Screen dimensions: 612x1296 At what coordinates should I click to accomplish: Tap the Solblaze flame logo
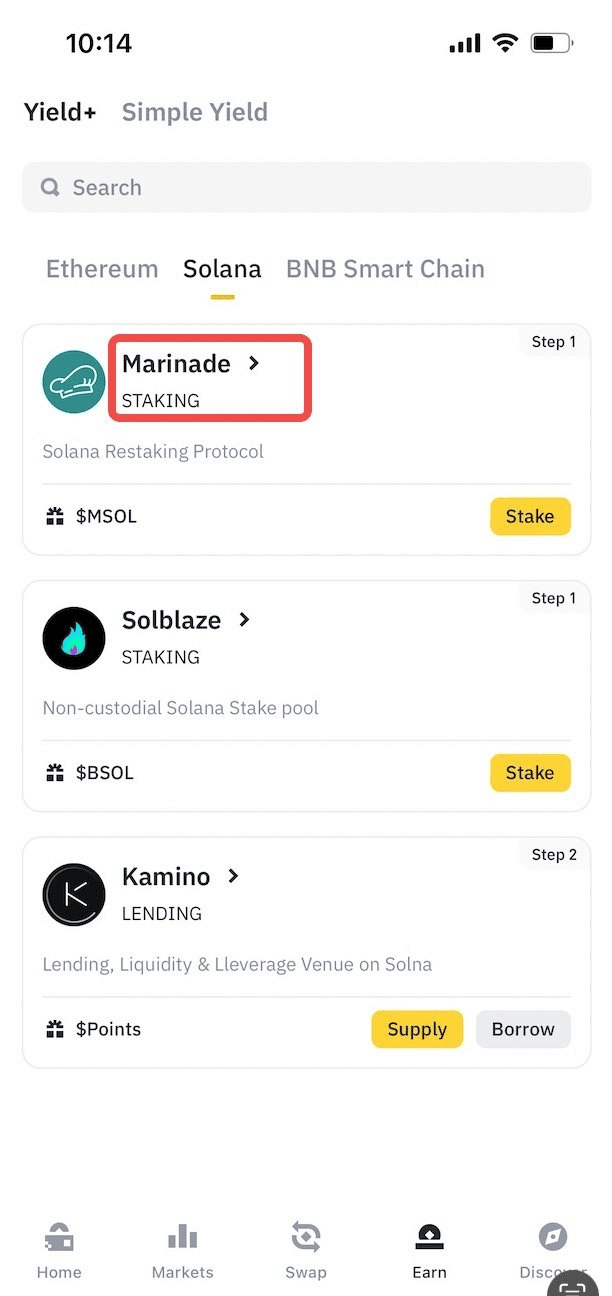tap(74, 638)
